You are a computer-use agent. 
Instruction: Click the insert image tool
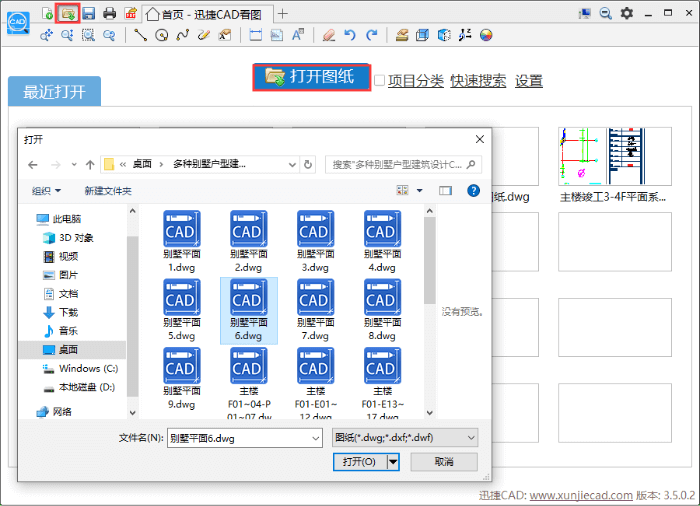pos(277,35)
